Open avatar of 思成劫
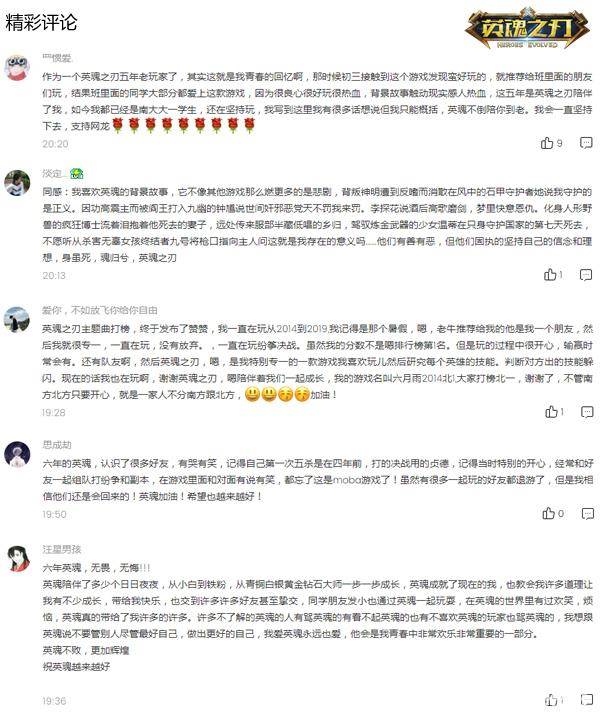This screenshot has height=721, width=600. (17, 454)
